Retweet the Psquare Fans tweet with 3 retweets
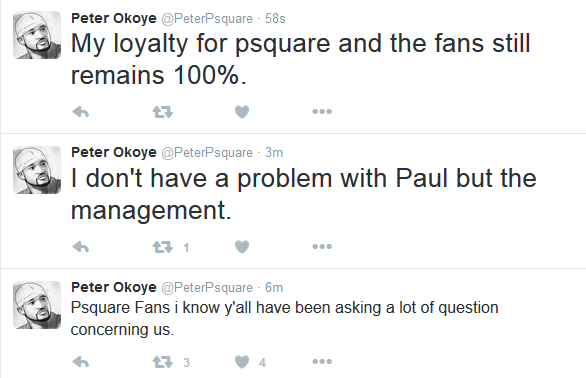This screenshot has height=378, width=586. click(x=163, y=362)
